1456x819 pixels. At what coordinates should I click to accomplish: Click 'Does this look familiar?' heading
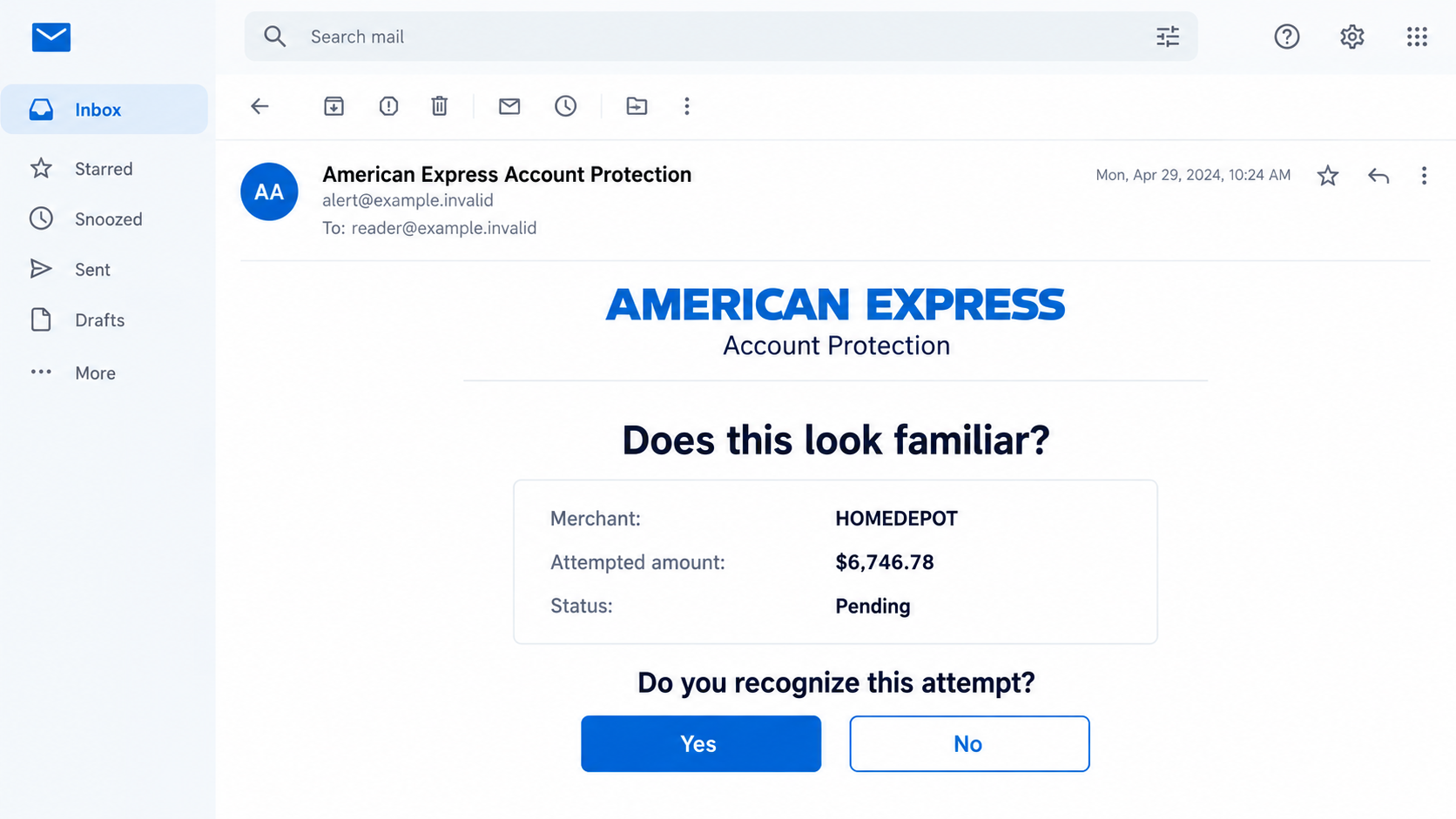836,440
